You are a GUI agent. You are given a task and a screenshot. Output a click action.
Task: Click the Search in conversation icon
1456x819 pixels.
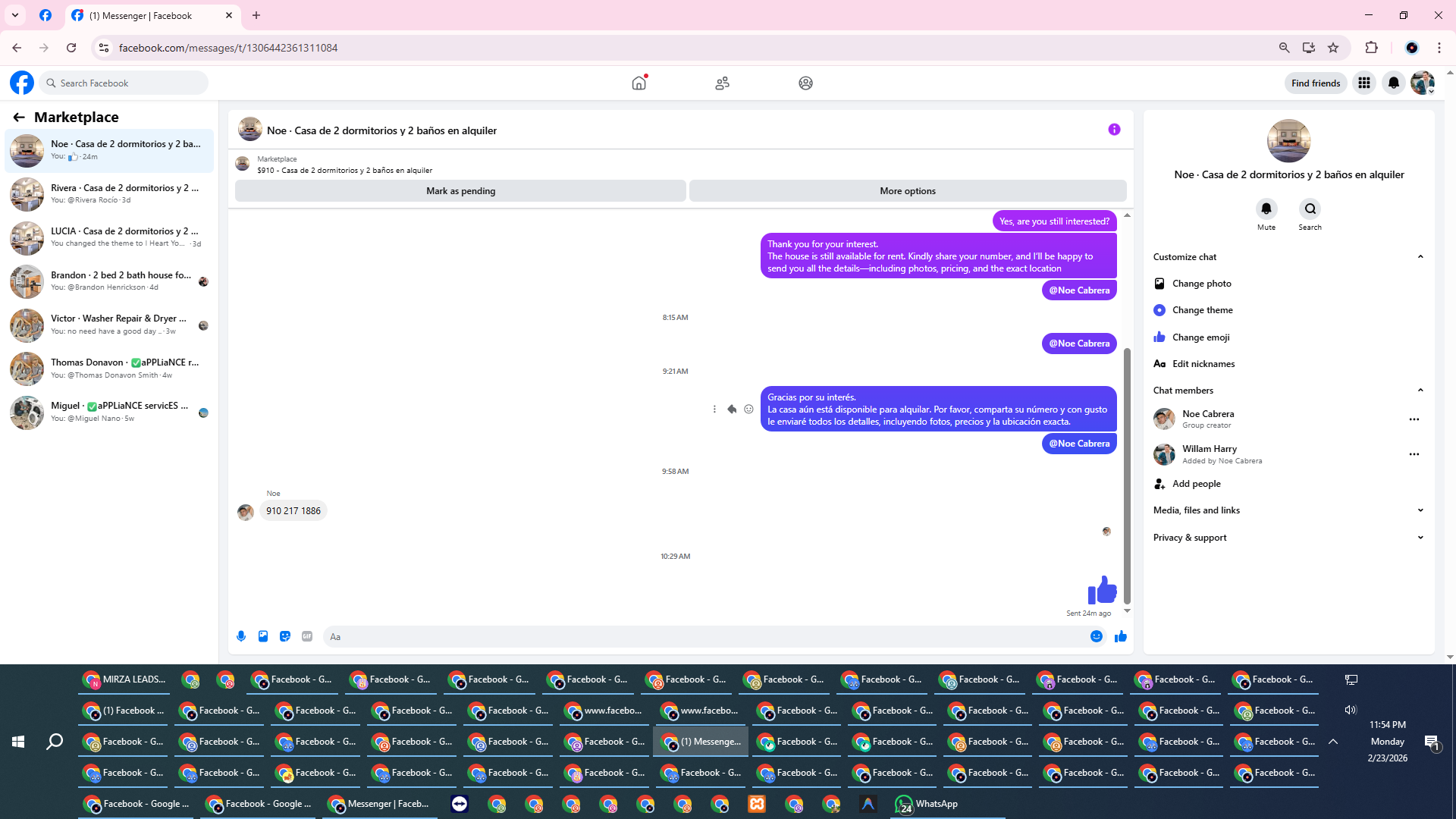(1310, 209)
